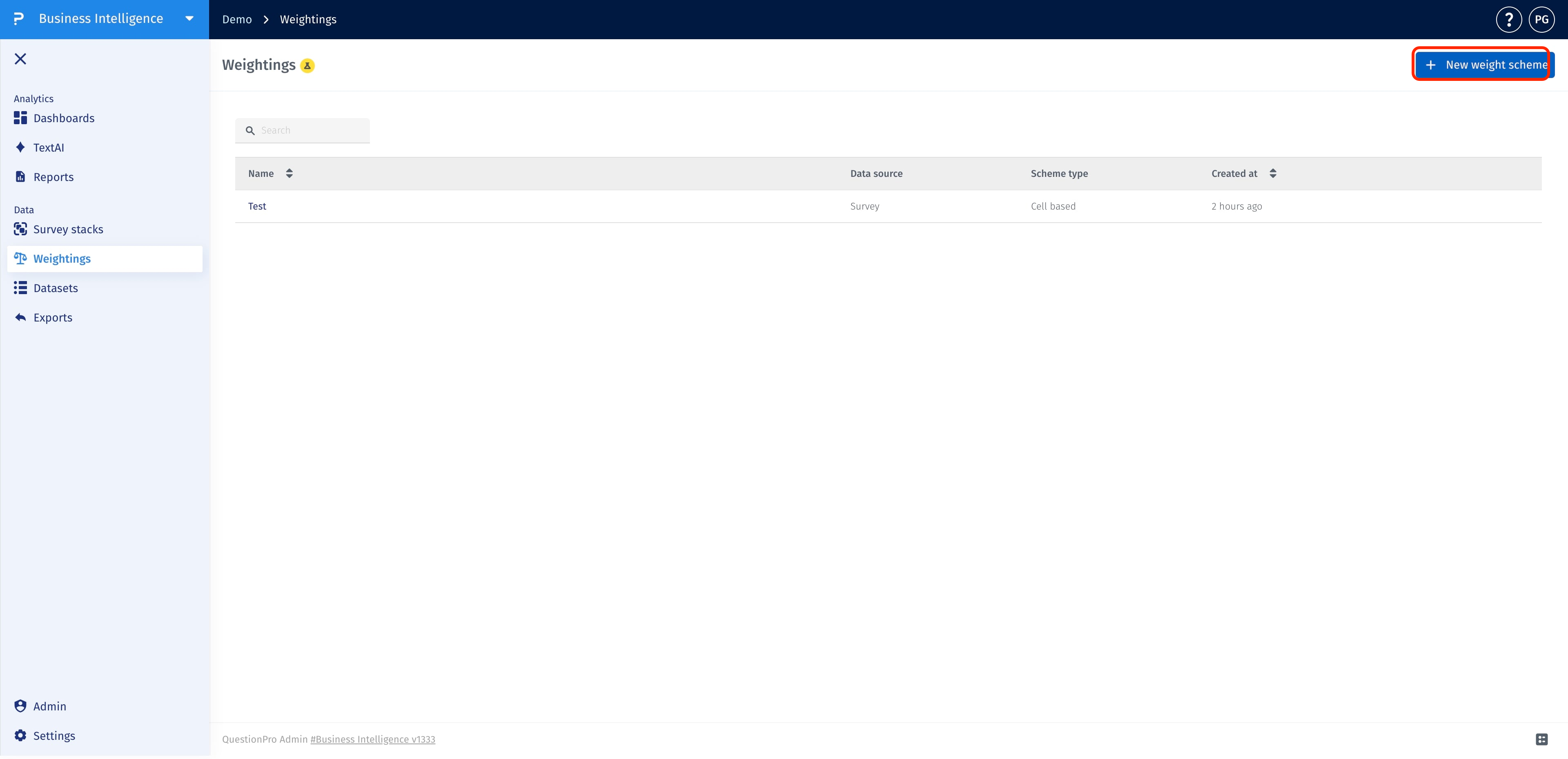Open the Admin shield icon
The height and width of the screenshot is (759, 1568).
[20, 706]
